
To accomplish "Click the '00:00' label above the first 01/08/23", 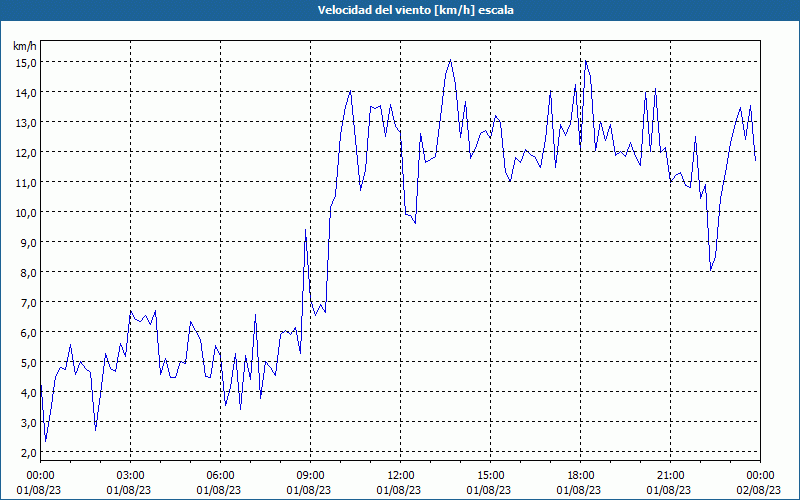I will 41,476.
